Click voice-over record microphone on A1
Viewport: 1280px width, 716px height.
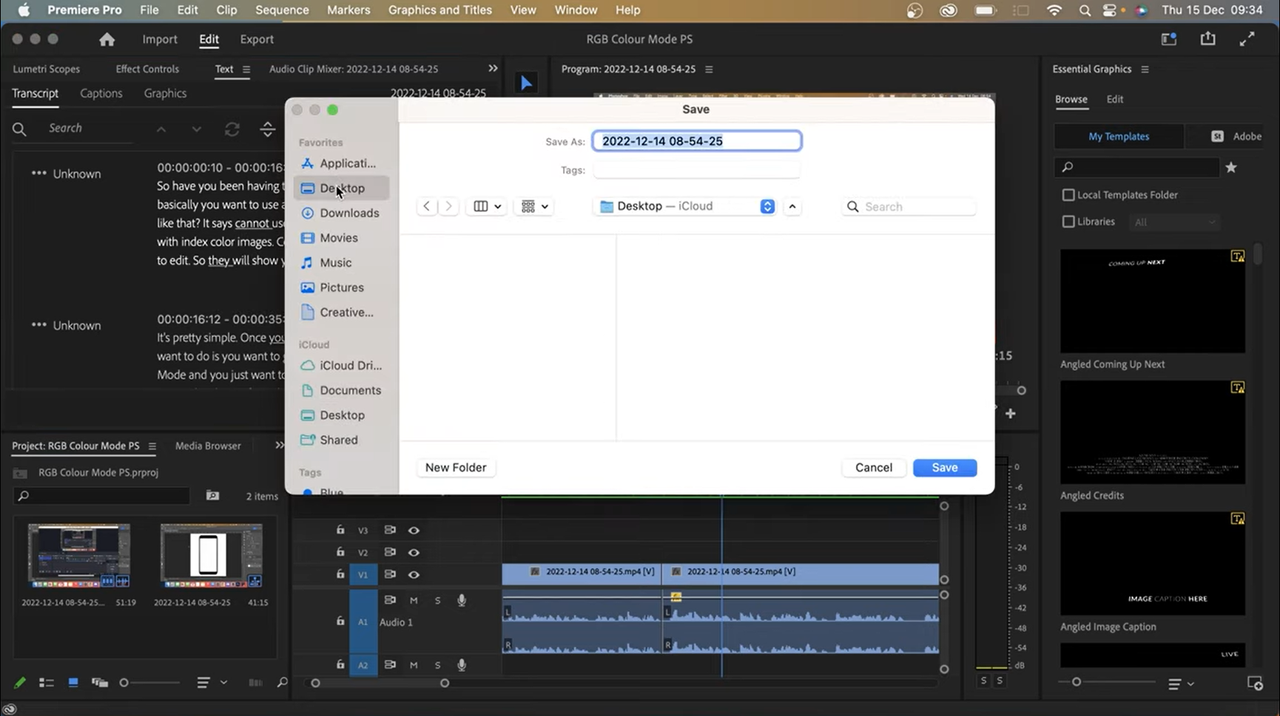click(462, 600)
